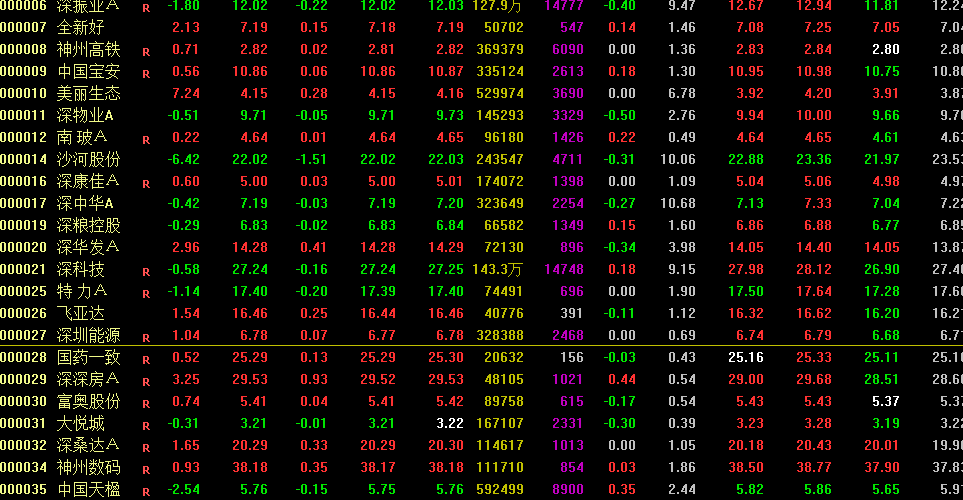The width and height of the screenshot is (963, 500).
Task: Click the R marker next to 大悦城
Action: coord(146,426)
